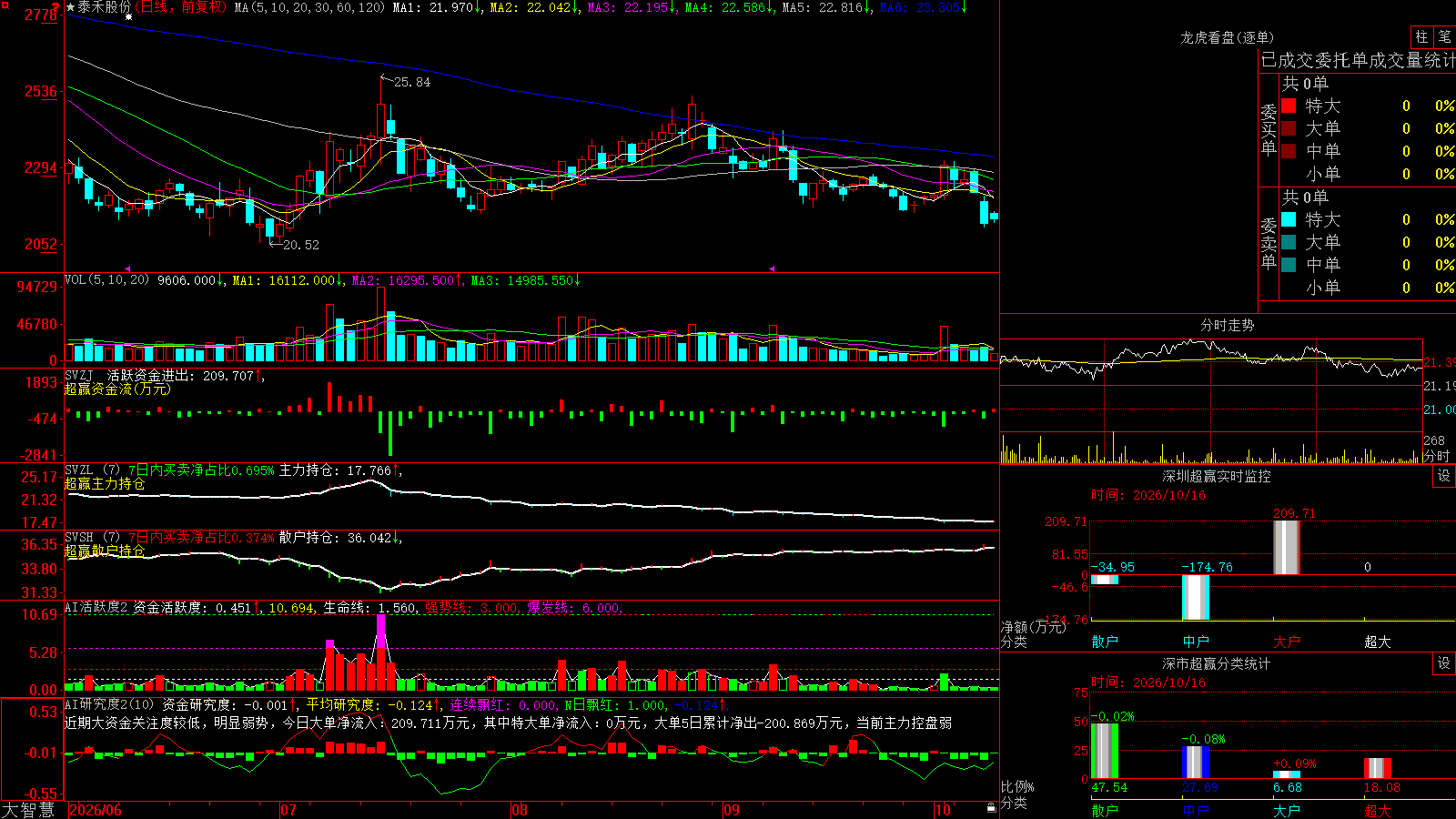Screen dimensions: 1456x819
Task: Click the 大智慧 logo text at bottom-left
Action: [x=28, y=810]
